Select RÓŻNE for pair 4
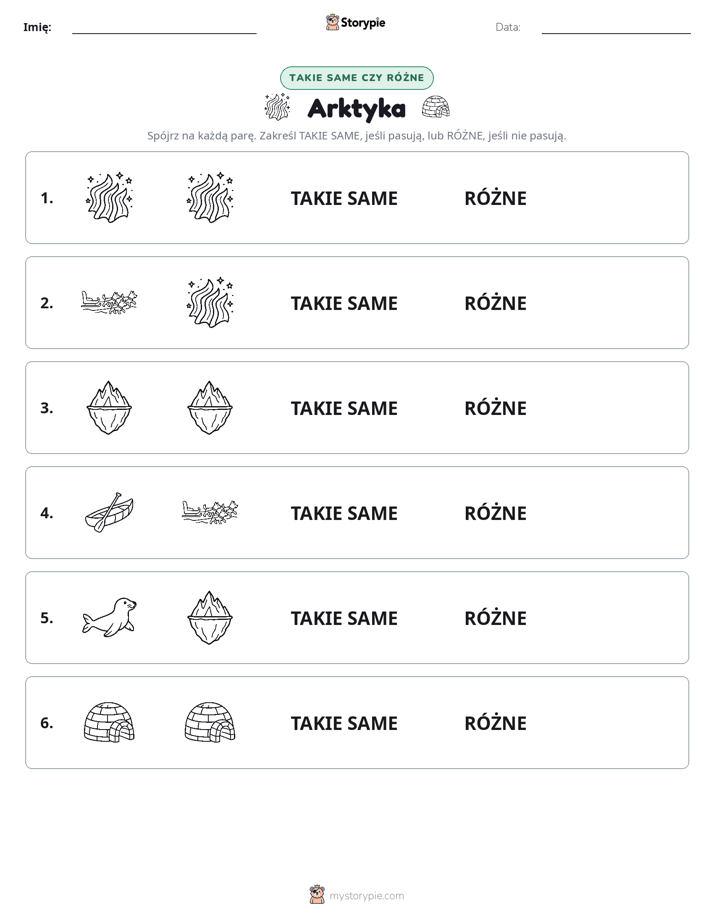 pos(495,513)
